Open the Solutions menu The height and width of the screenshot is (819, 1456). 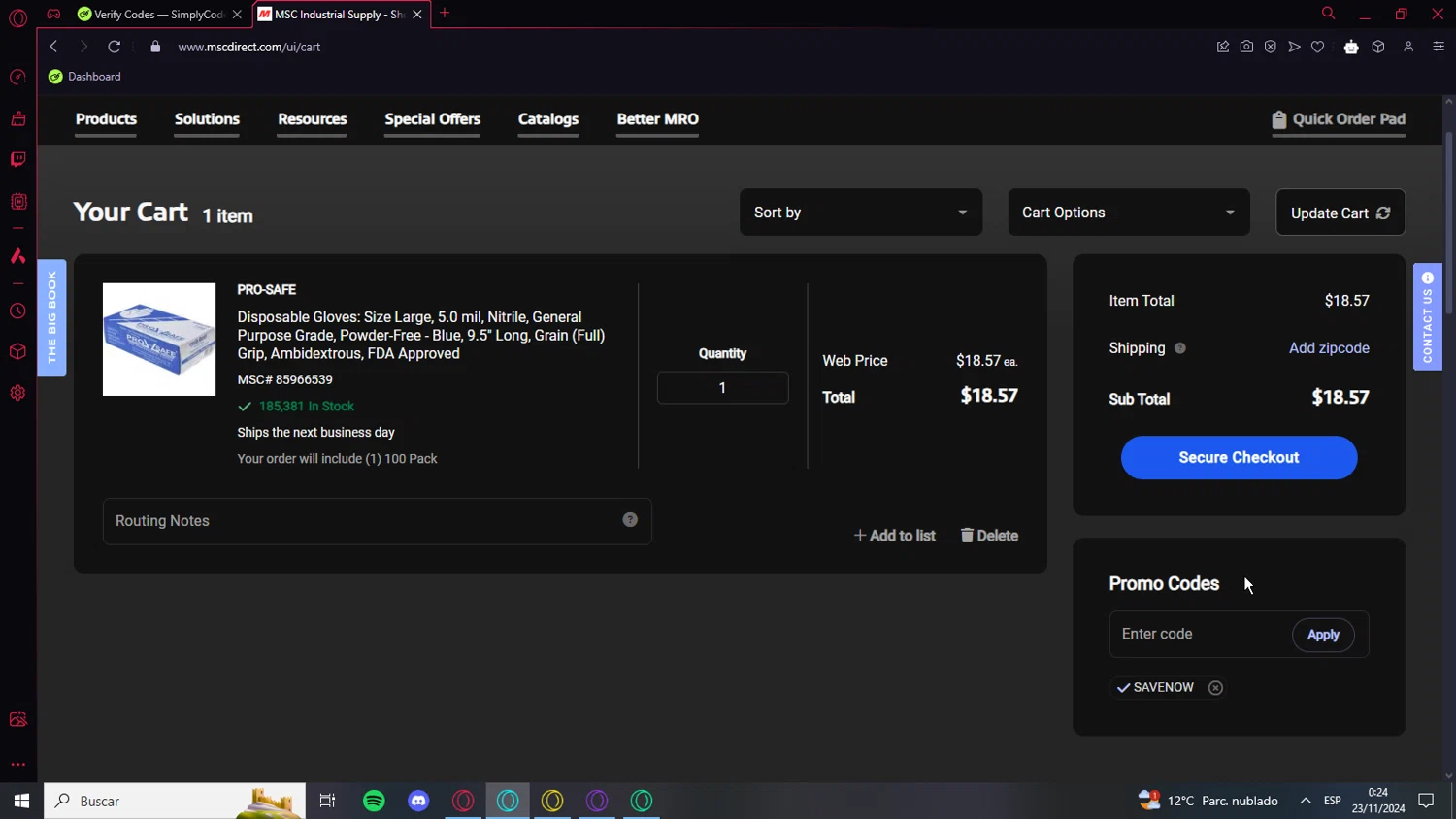click(207, 119)
